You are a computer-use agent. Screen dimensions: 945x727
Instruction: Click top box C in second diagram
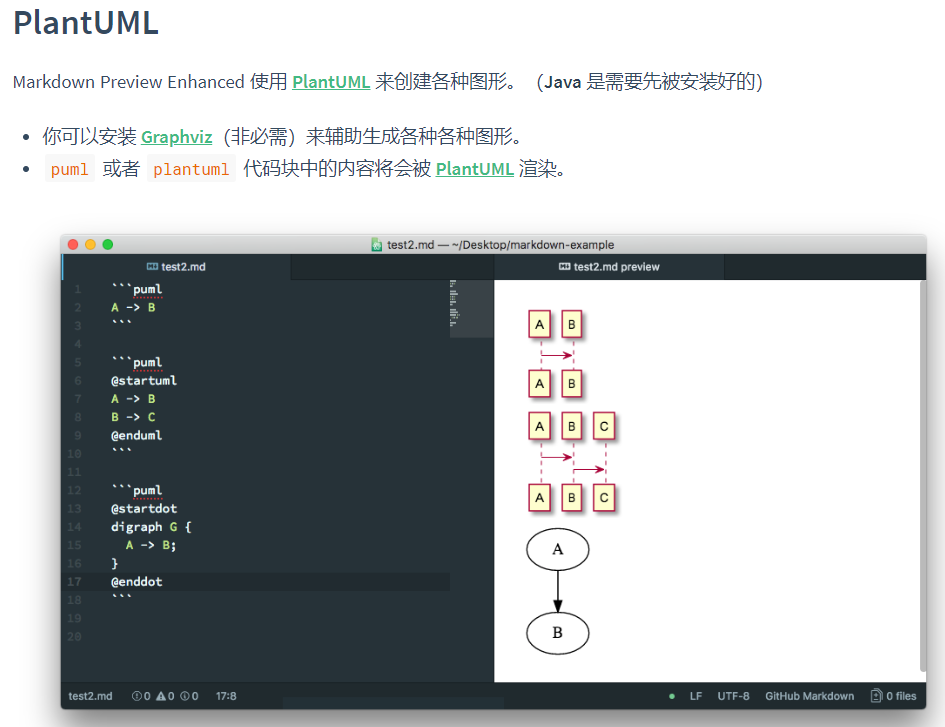(x=604, y=427)
